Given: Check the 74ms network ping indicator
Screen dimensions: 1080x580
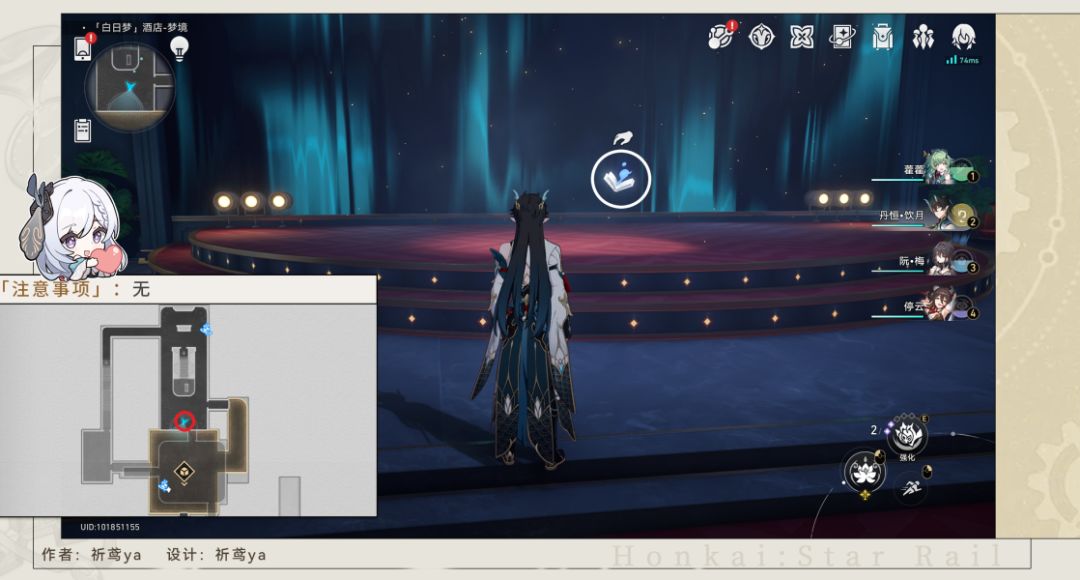Looking at the screenshot, I should pos(962,61).
